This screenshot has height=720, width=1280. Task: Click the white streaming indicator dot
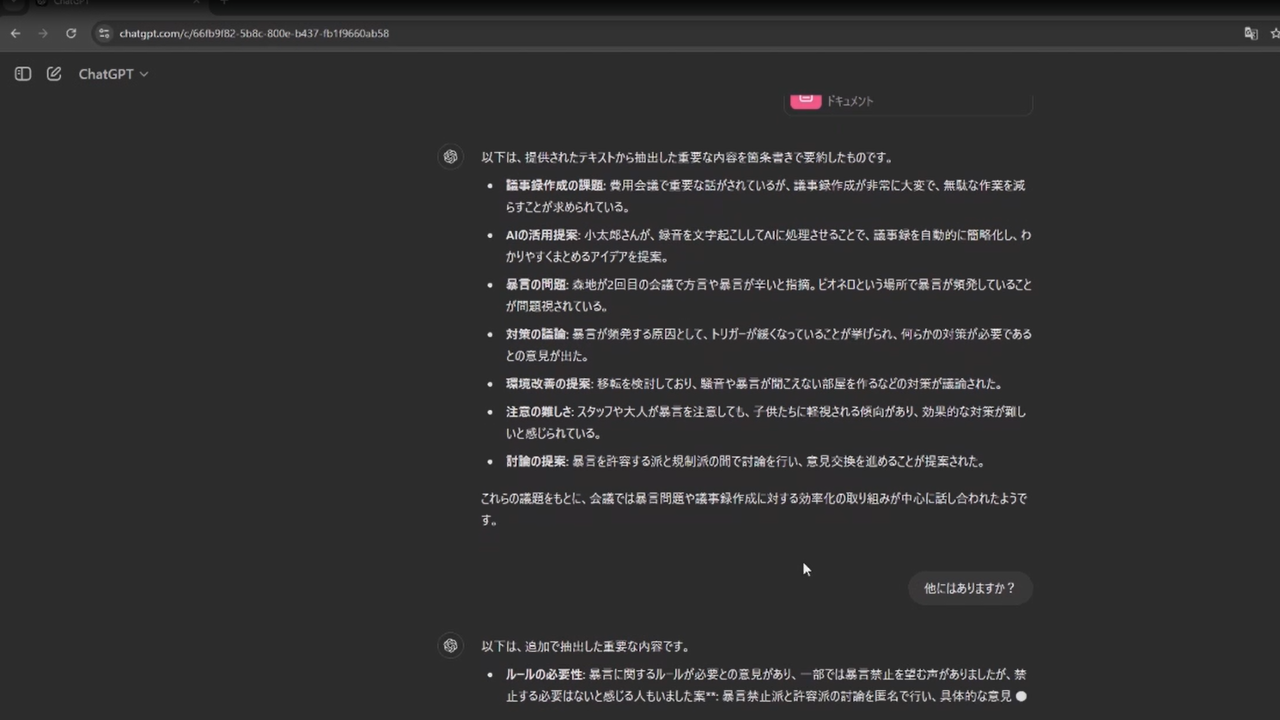point(1021,696)
